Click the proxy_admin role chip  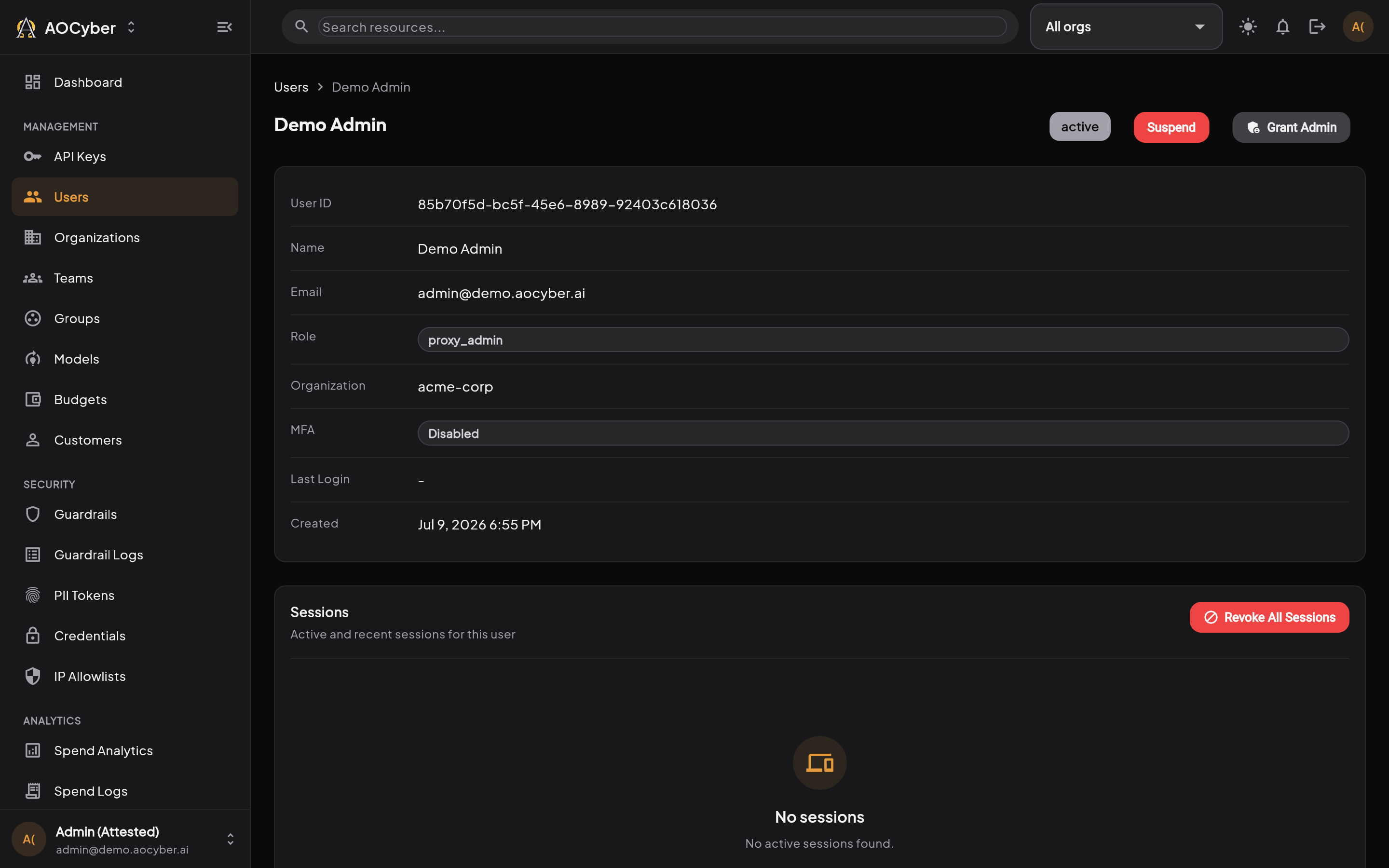pos(883,340)
